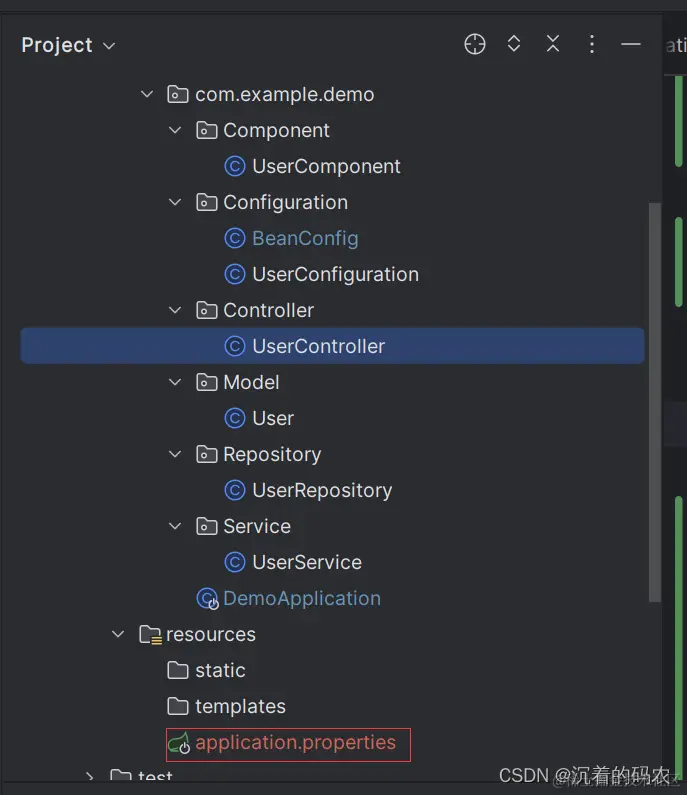This screenshot has height=795, width=687.
Task: Click the Project tree vertical scrollbar
Action: (x=655, y=400)
